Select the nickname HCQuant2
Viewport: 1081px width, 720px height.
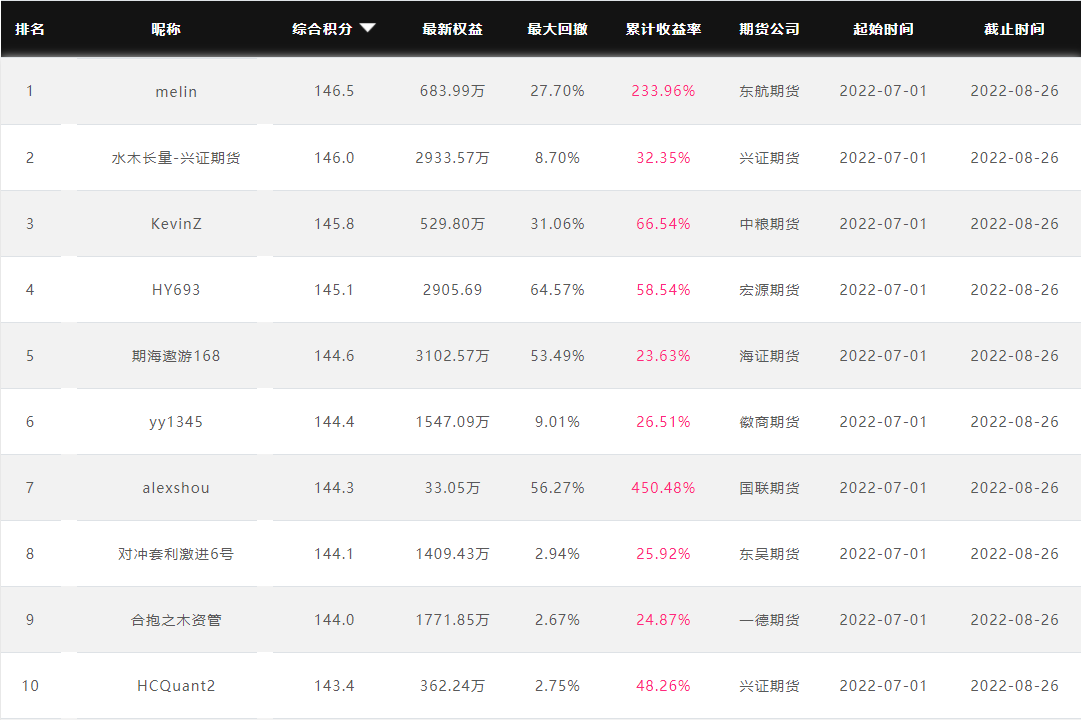coord(176,686)
